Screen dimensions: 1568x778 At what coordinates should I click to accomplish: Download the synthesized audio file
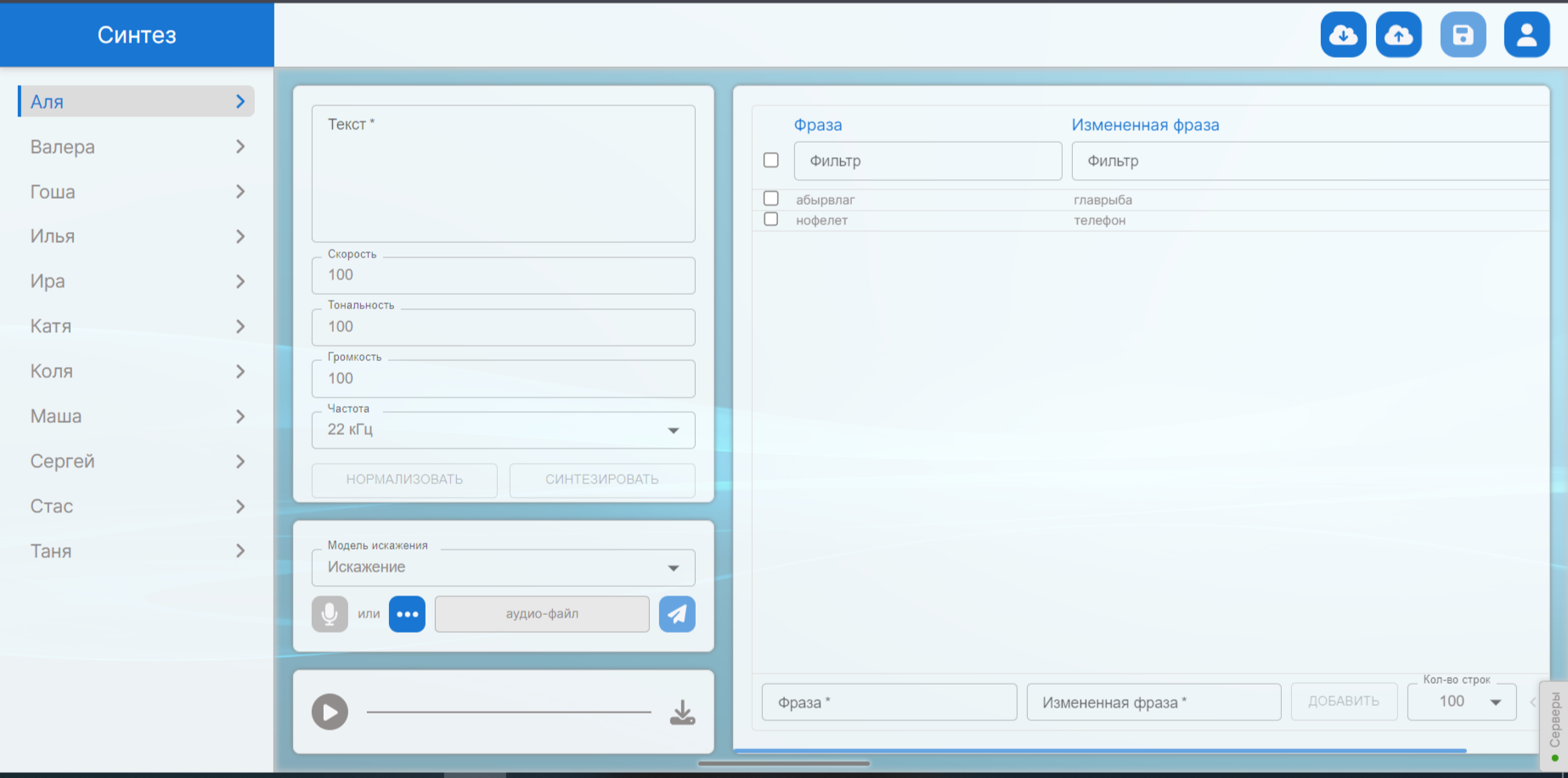click(682, 713)
